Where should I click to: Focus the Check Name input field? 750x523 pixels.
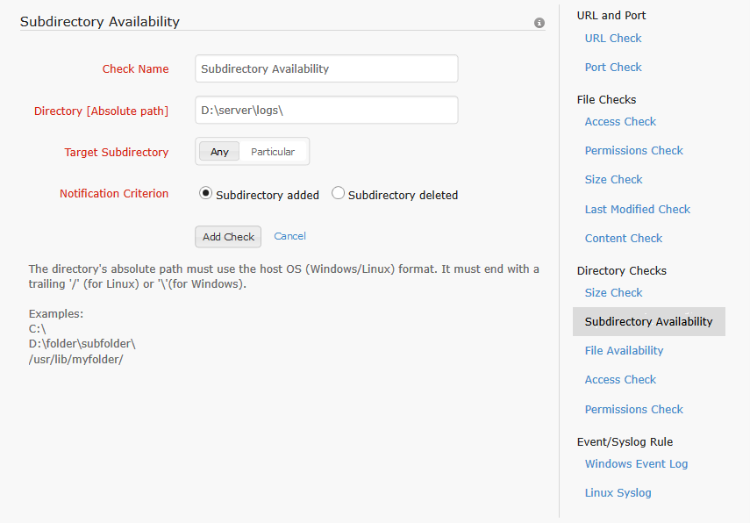coord(326,69)
